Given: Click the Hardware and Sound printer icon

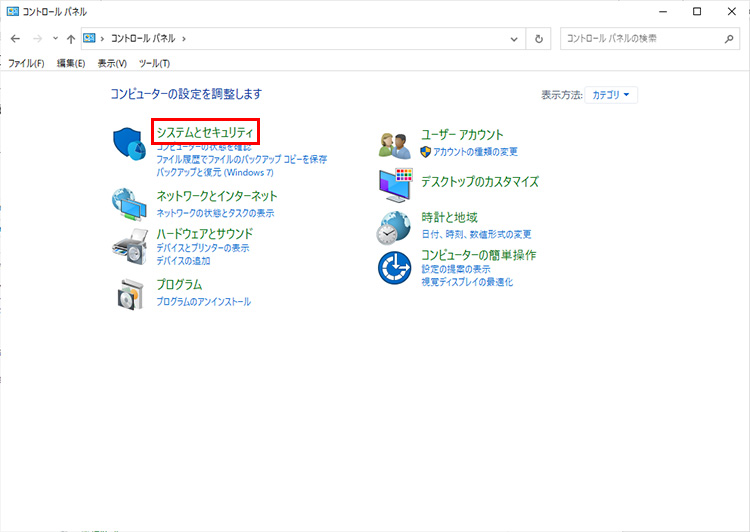Looking at the screenshot, I should pyautogui.click(x=129, y=246).
